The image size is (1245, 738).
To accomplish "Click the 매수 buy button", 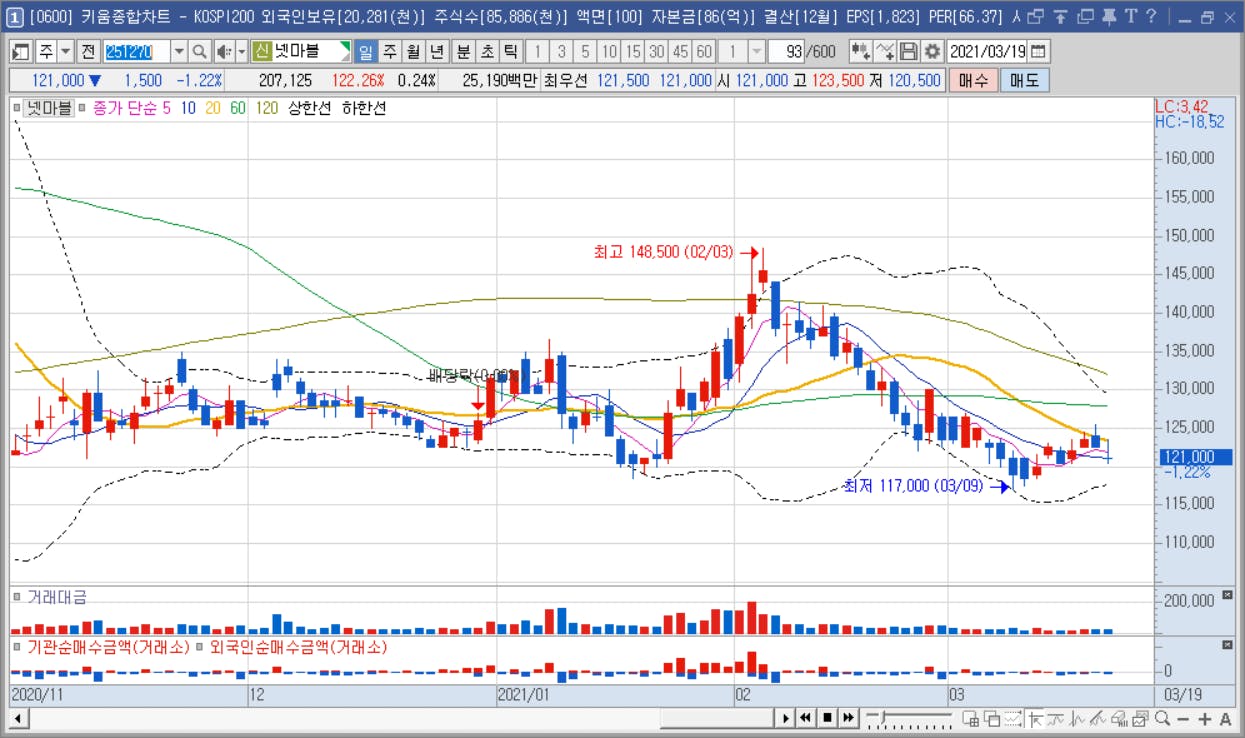I will tap(973, 81).
